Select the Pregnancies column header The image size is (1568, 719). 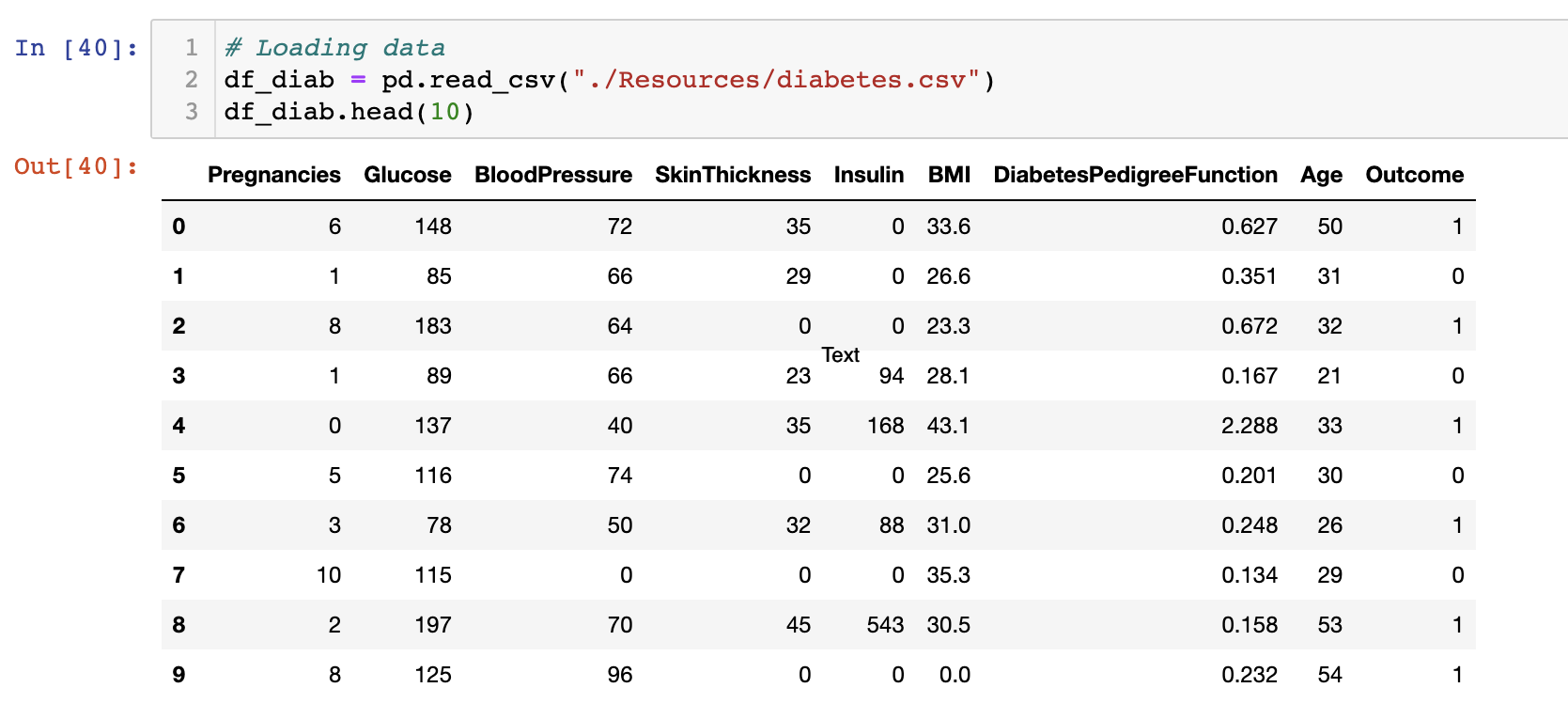pyautogui.click(x=273, y=175)
